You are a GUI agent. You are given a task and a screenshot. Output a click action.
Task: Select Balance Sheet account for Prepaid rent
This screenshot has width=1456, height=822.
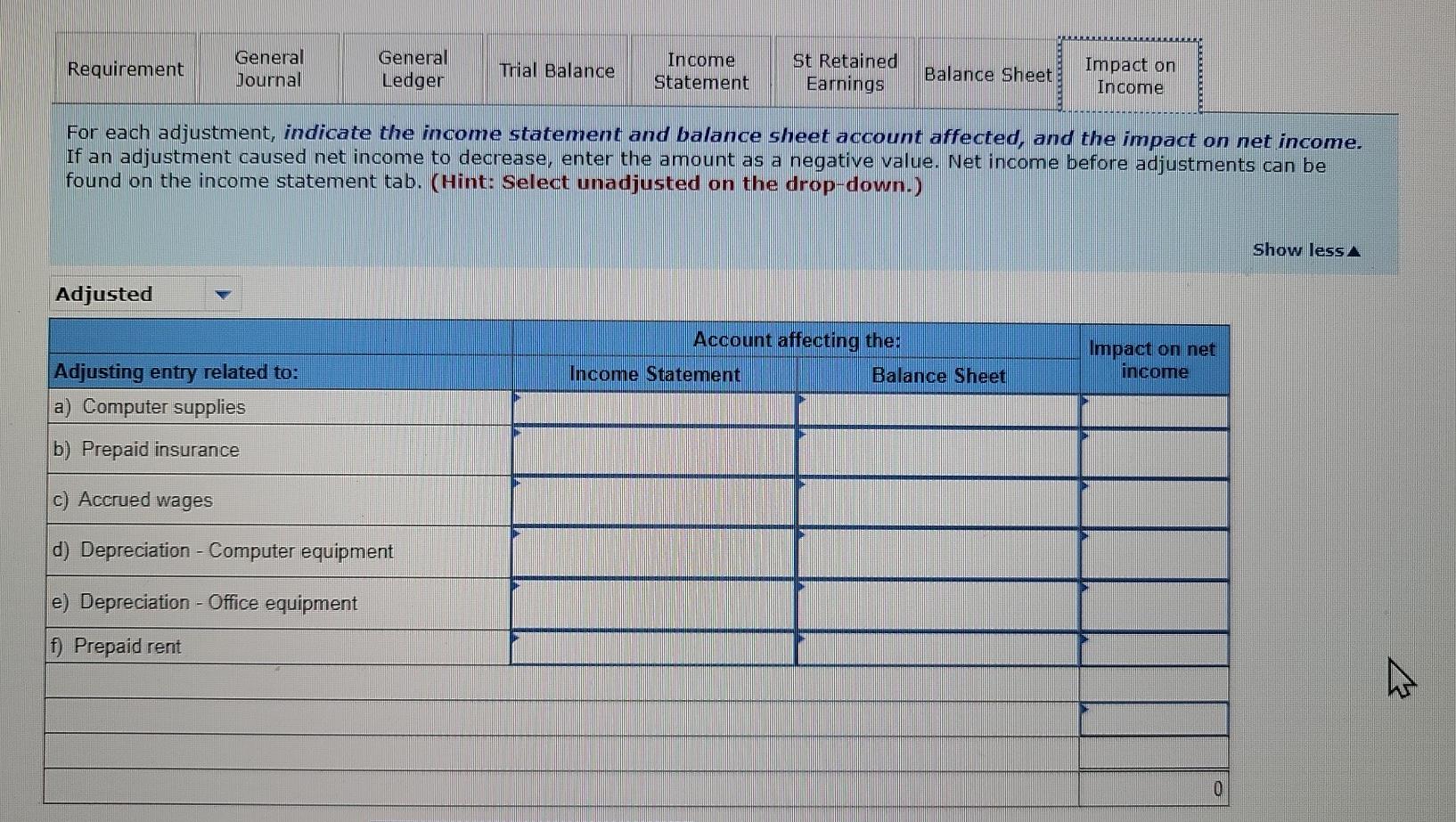coord(938,649)
